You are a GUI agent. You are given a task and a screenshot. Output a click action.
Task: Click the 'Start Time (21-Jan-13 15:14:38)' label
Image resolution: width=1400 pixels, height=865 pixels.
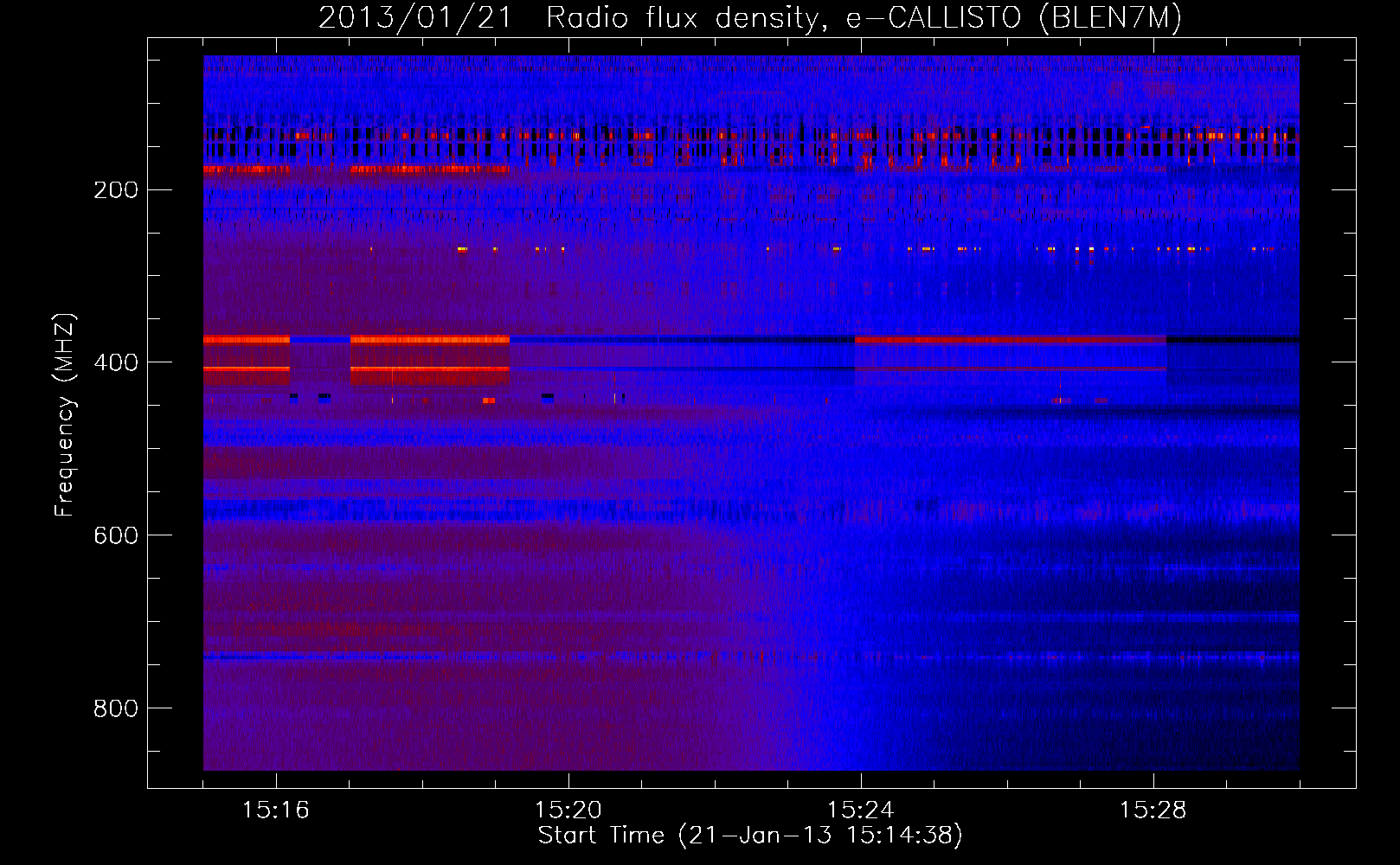[x=750, y=836]
